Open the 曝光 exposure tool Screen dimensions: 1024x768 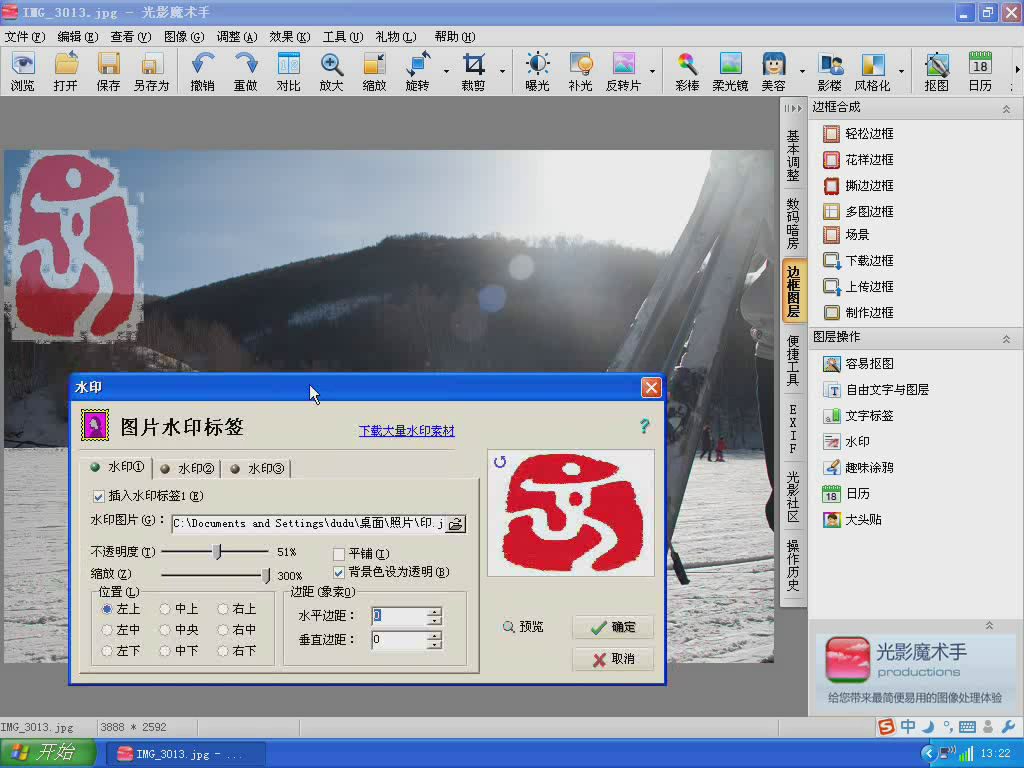(537, 71)
